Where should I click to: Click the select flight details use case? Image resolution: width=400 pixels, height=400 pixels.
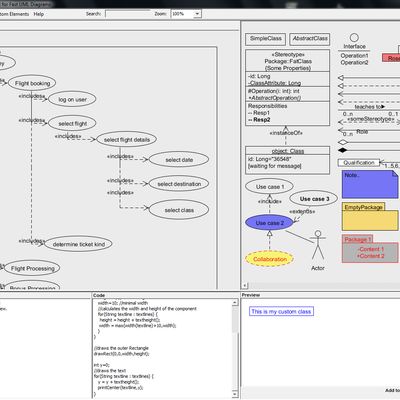tap(127, 139)
